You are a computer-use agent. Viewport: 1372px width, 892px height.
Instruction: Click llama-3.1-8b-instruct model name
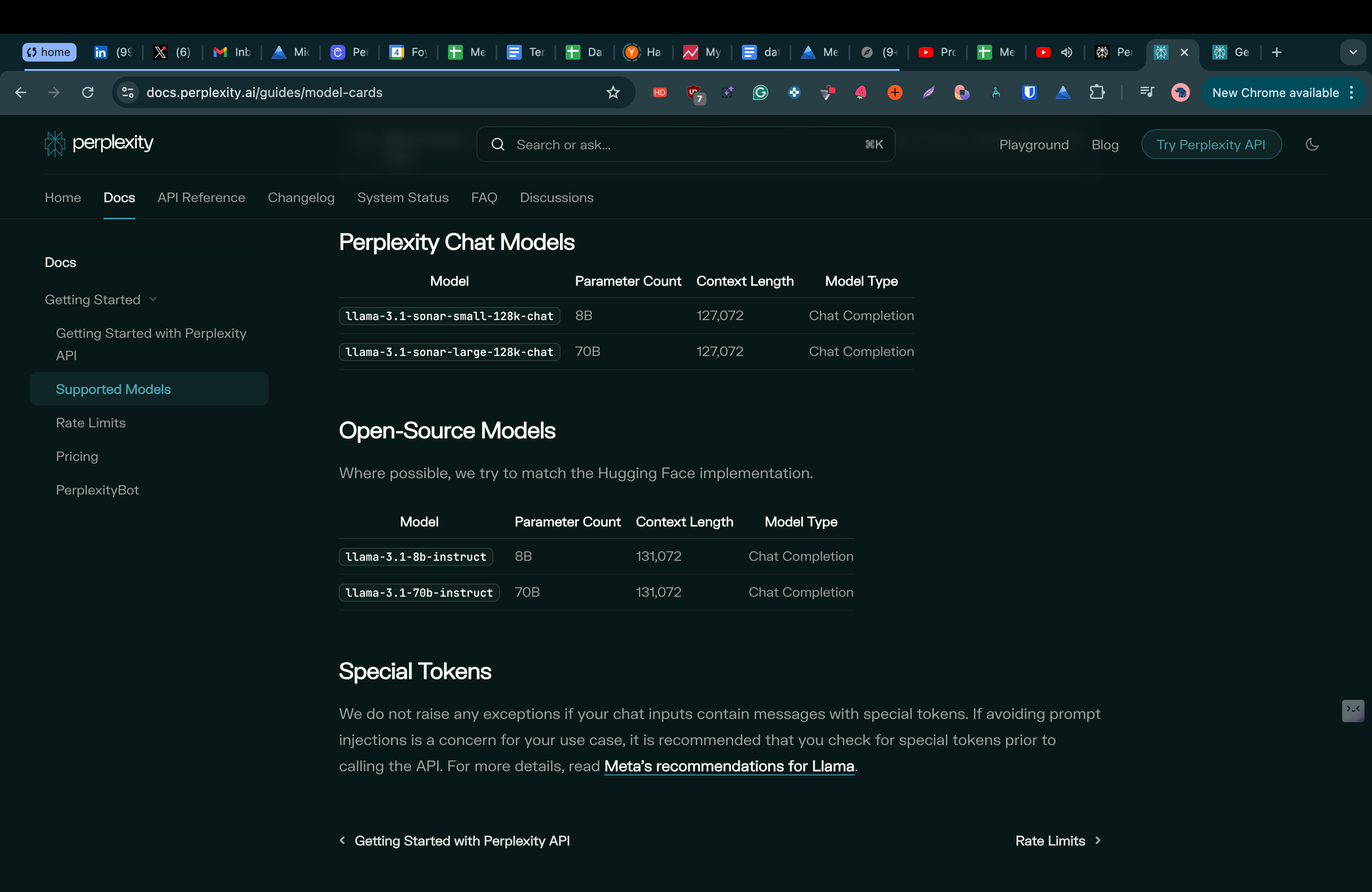[416, 557]
